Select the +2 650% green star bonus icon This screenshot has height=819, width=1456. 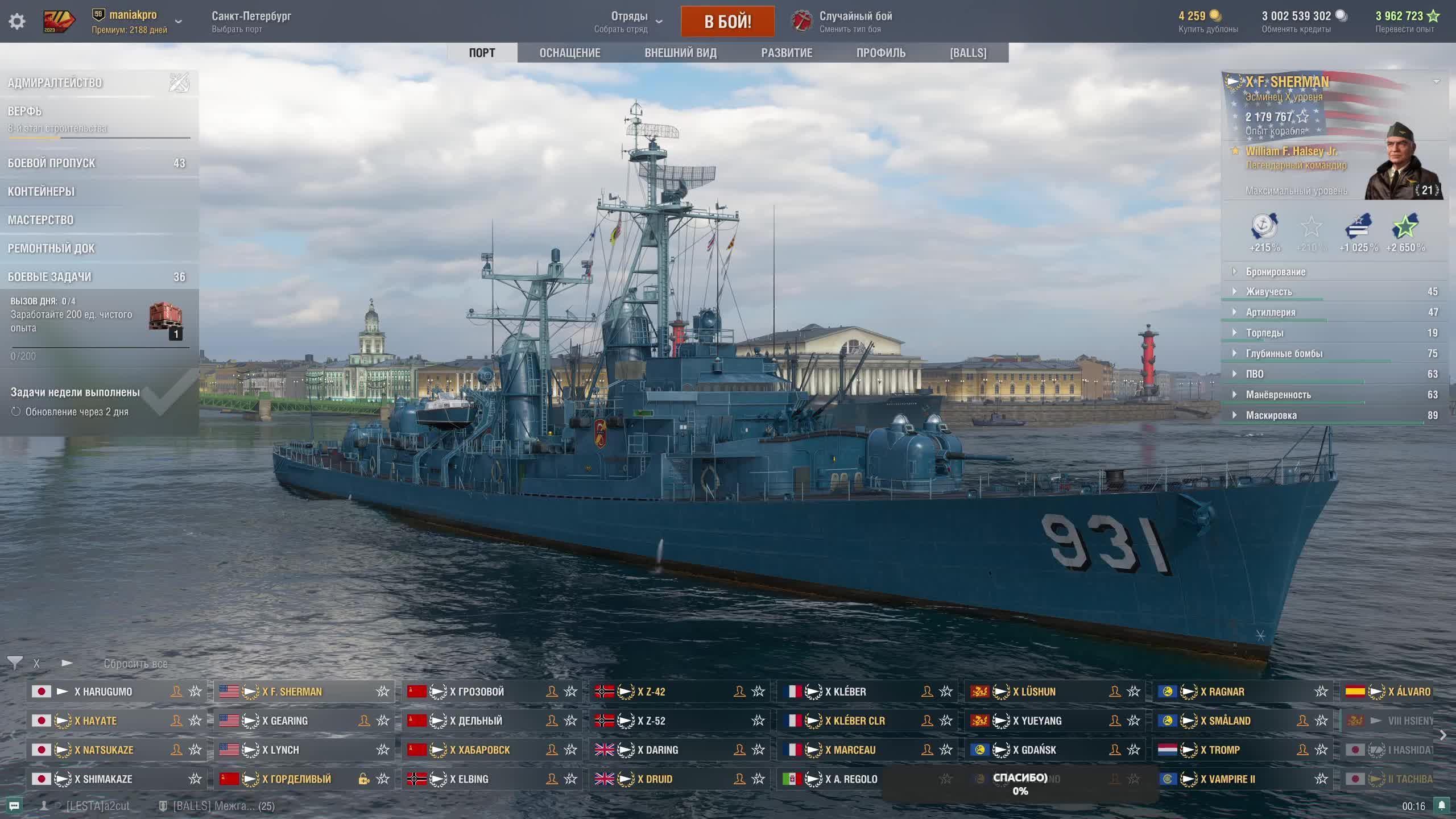[x=1405, y=227]
